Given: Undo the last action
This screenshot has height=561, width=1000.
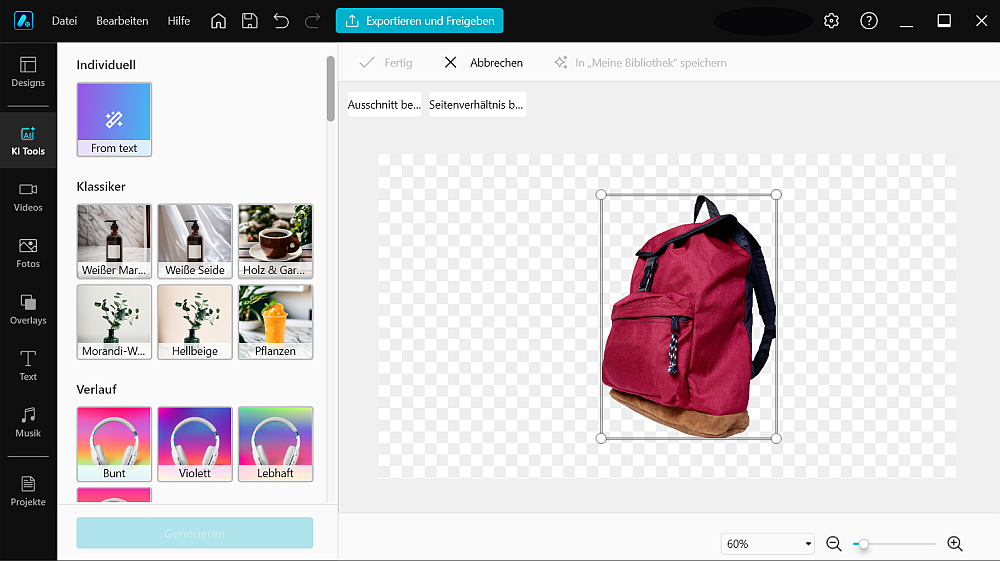Looking at the screenshot, I should point(281,21).
